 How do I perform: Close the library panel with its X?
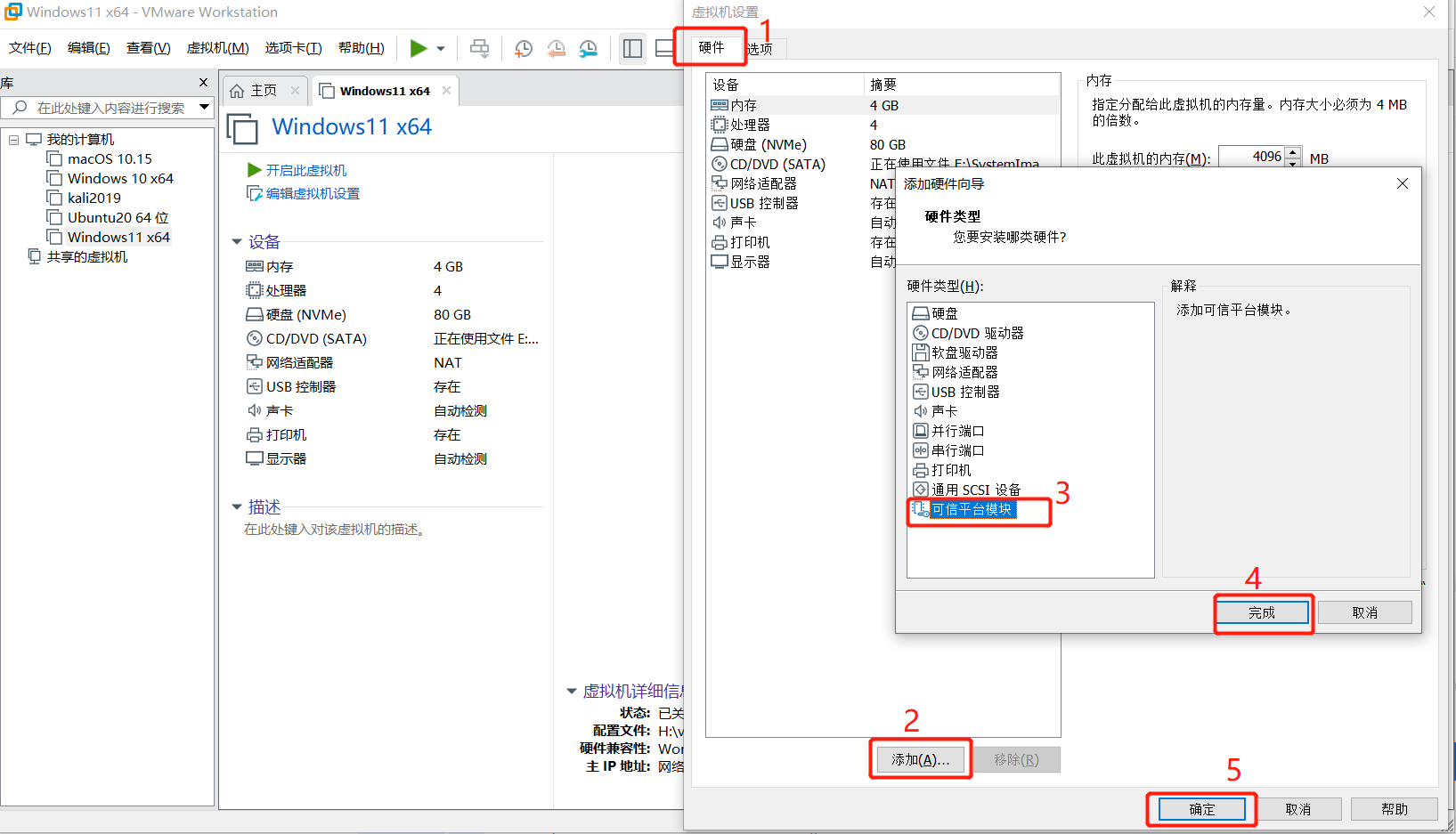tap(203, 83)
